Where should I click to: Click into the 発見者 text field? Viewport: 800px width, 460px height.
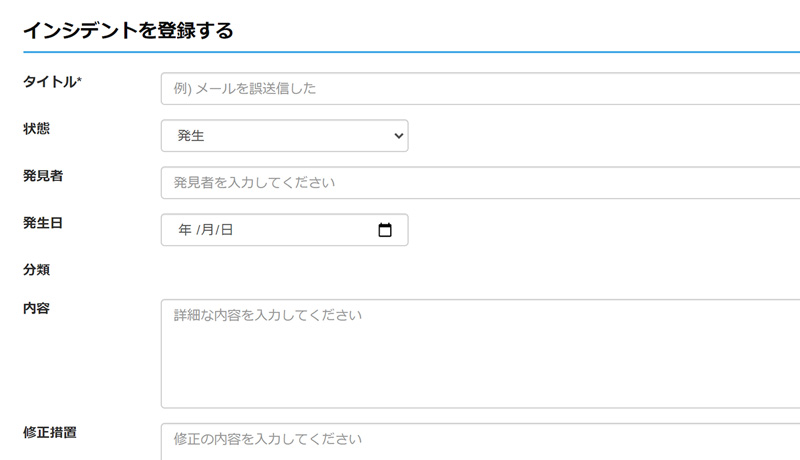480,183
